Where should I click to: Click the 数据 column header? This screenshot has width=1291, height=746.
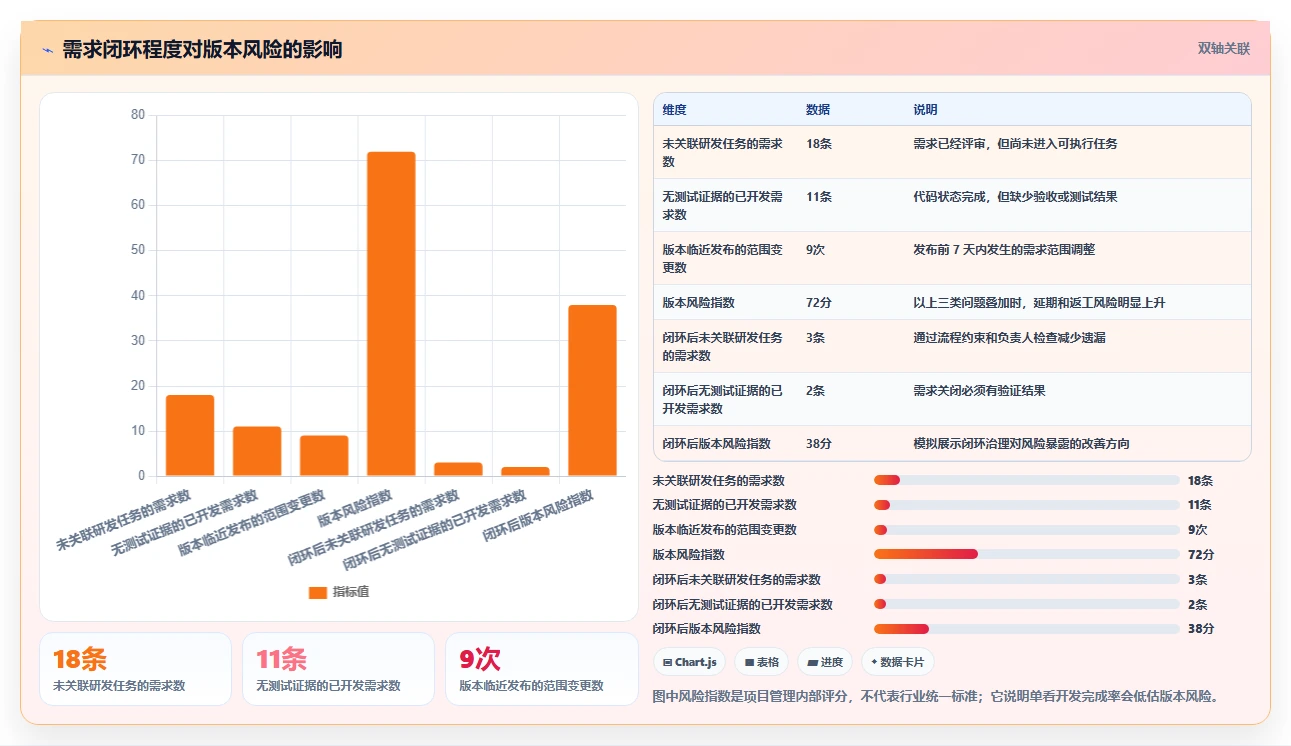click(x=818, y=110)
